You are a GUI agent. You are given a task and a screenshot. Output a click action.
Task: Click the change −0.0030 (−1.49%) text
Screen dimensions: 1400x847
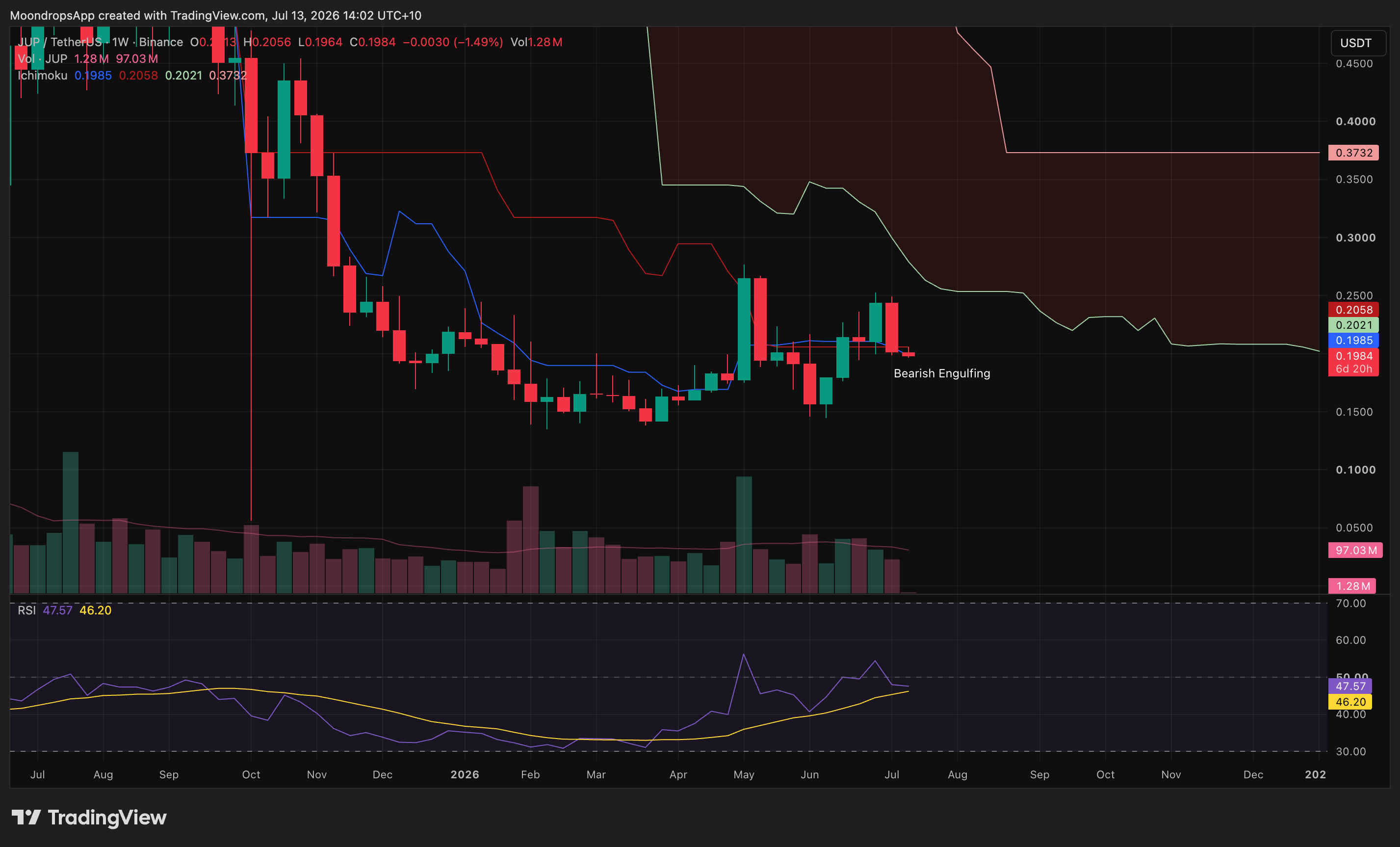pyautogui.click(x=453, y=42)
